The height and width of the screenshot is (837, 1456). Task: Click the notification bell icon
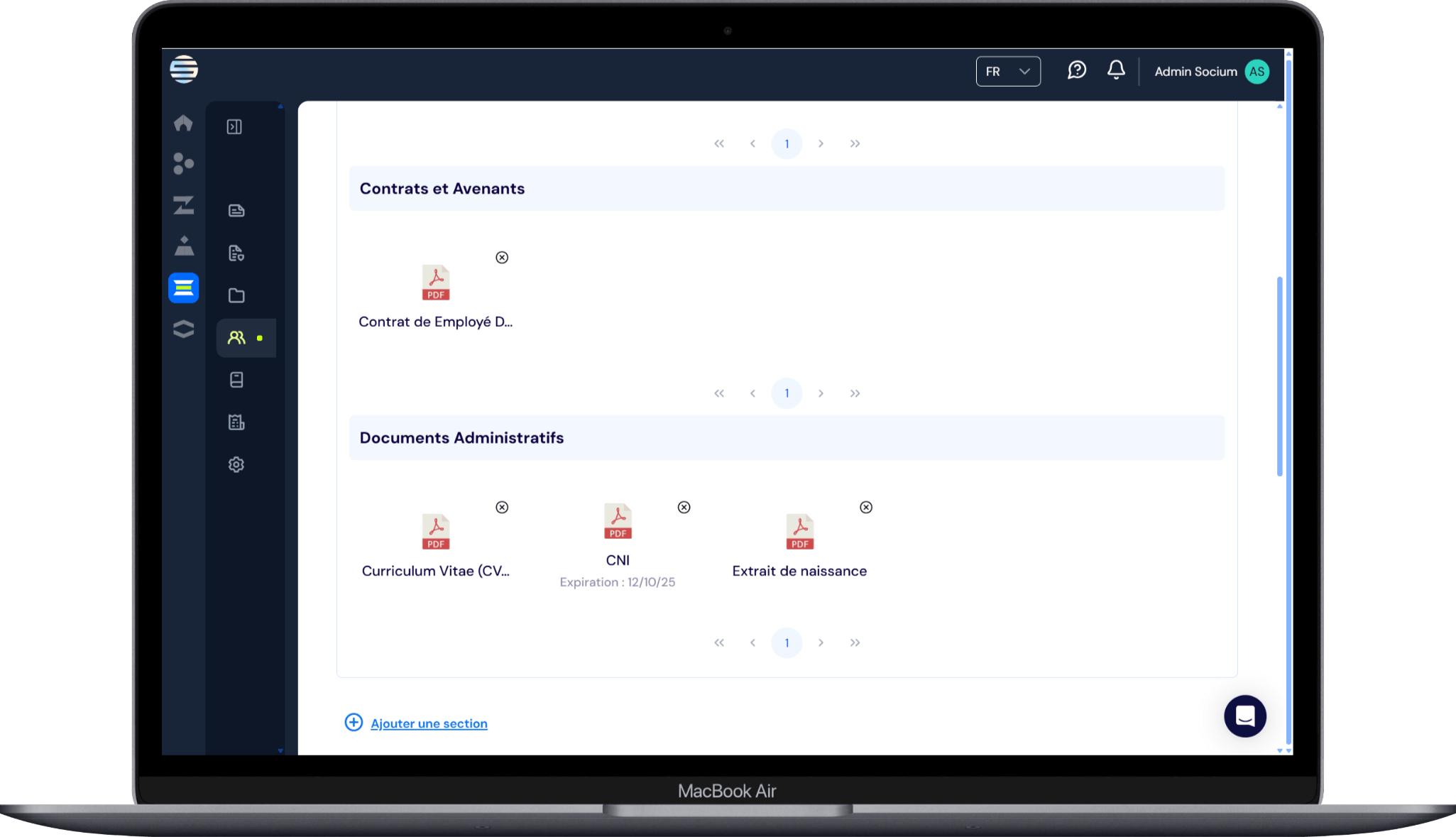click(1115, 70)
